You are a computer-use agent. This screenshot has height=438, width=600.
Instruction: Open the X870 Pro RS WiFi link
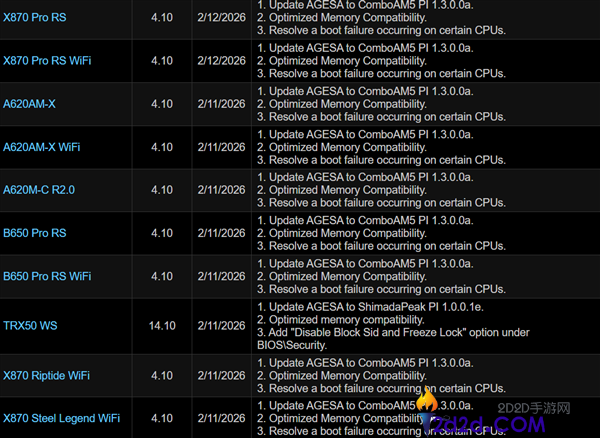tap(47, 61)
